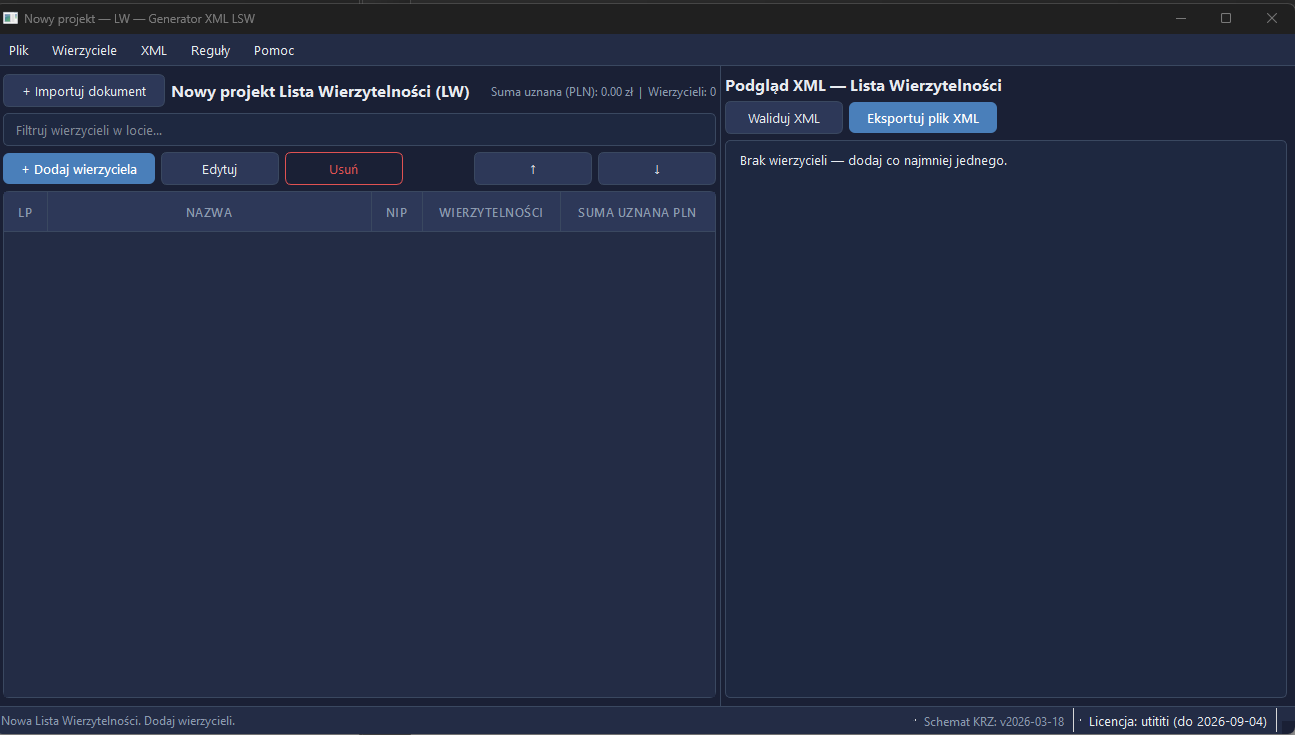Click the Importuj dokument button
Screen dimensions: 1295x735
click(84, 91)
